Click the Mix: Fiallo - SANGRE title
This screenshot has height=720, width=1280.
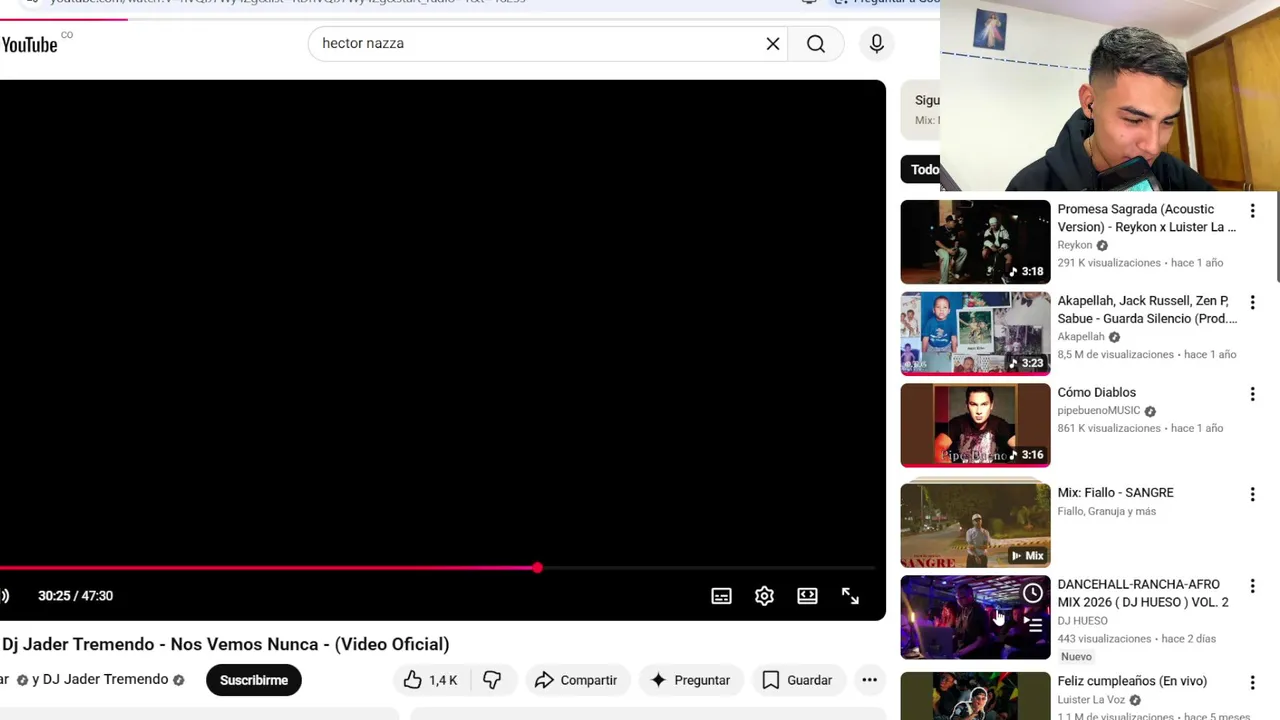pyautogui.click(x=1116, y=492)
